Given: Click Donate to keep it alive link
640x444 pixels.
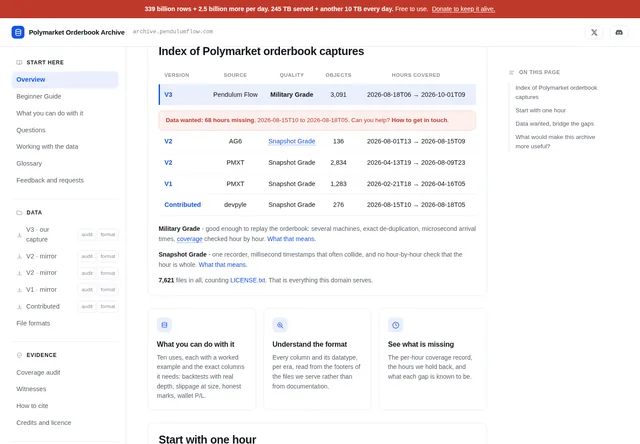Looking at the screenshot, I should (463, 9).
